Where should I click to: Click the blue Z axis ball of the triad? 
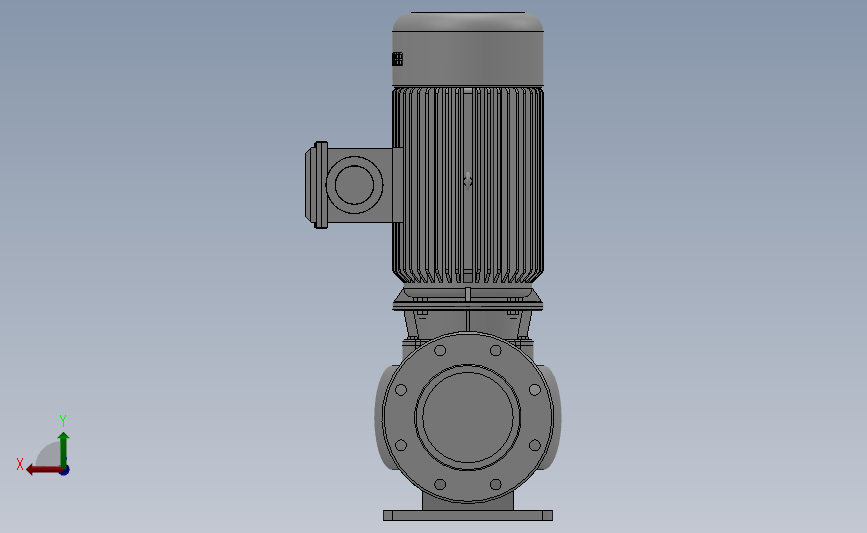click(65, 471)
